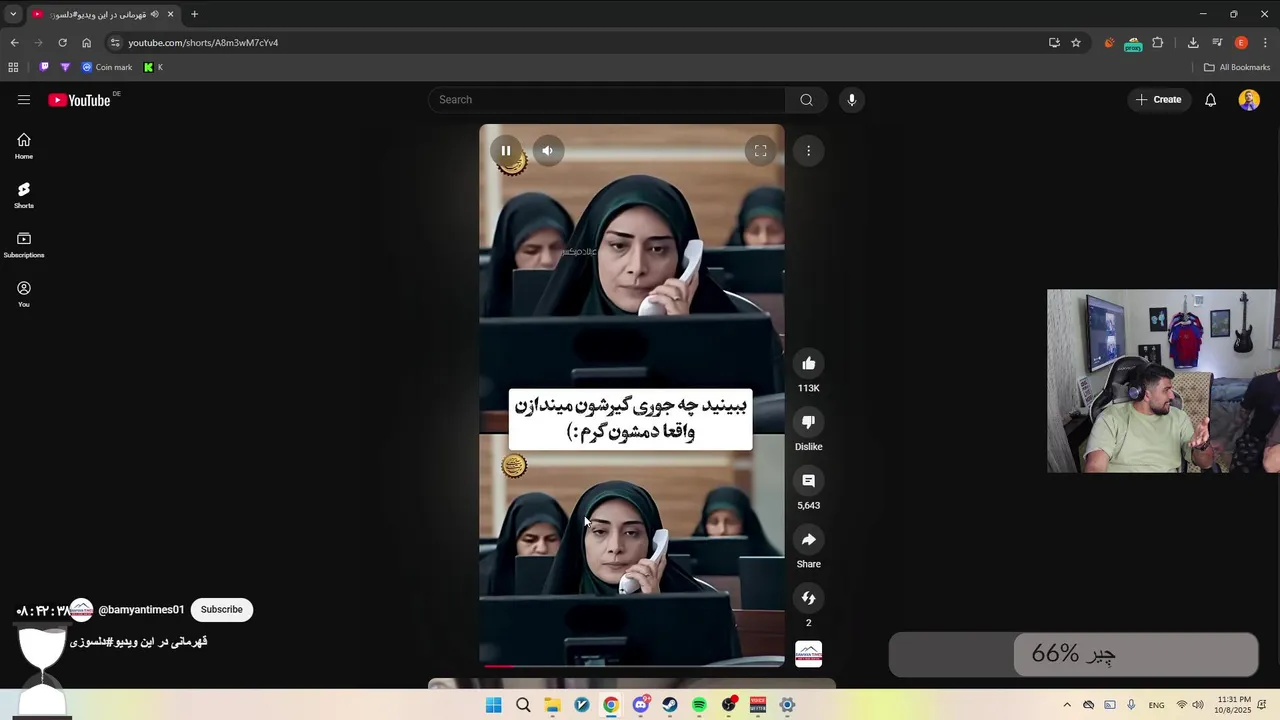
Task: Open the ENG language switcher
Action: (1156, 705)
